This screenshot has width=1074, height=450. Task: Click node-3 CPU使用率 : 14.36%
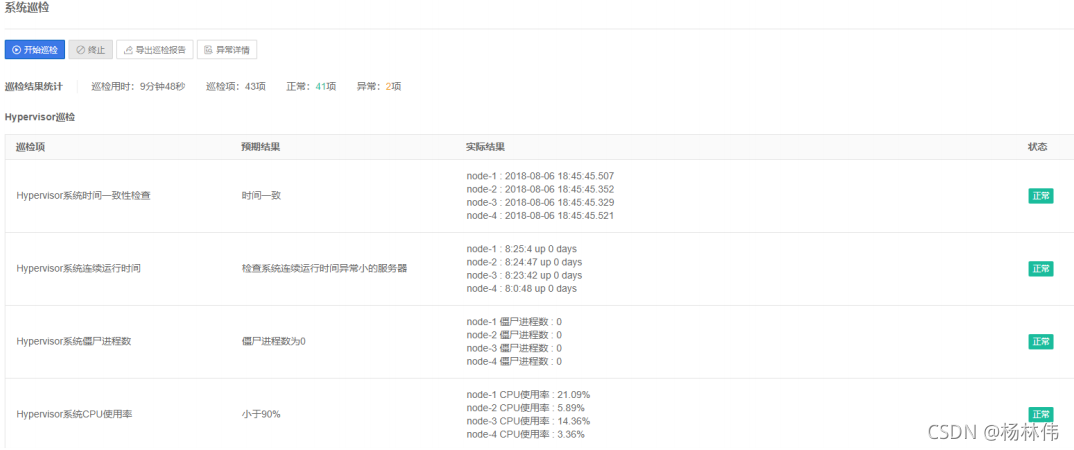[528, 421]
